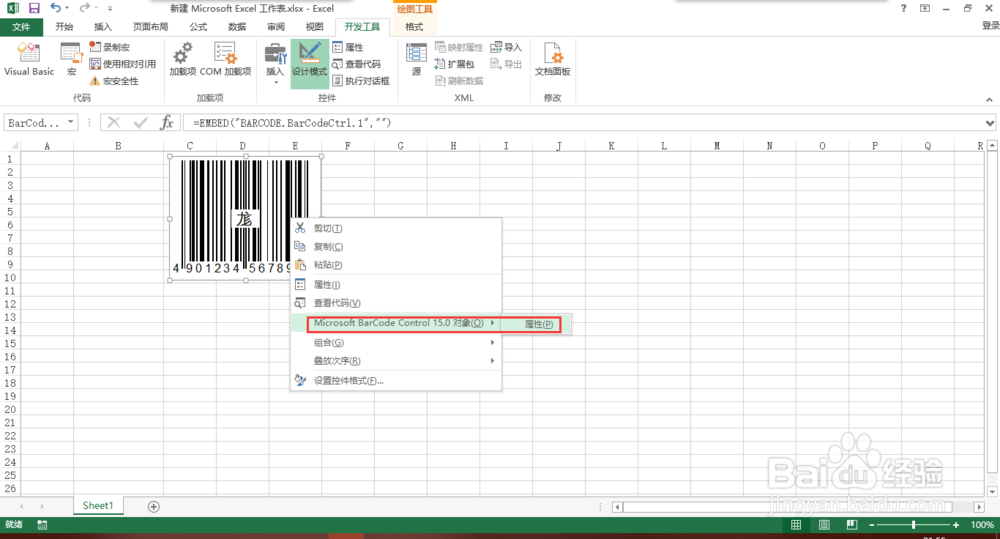Click the zoom slider handle
This screenshot has height=539, width=1000.
click(913, 524)
